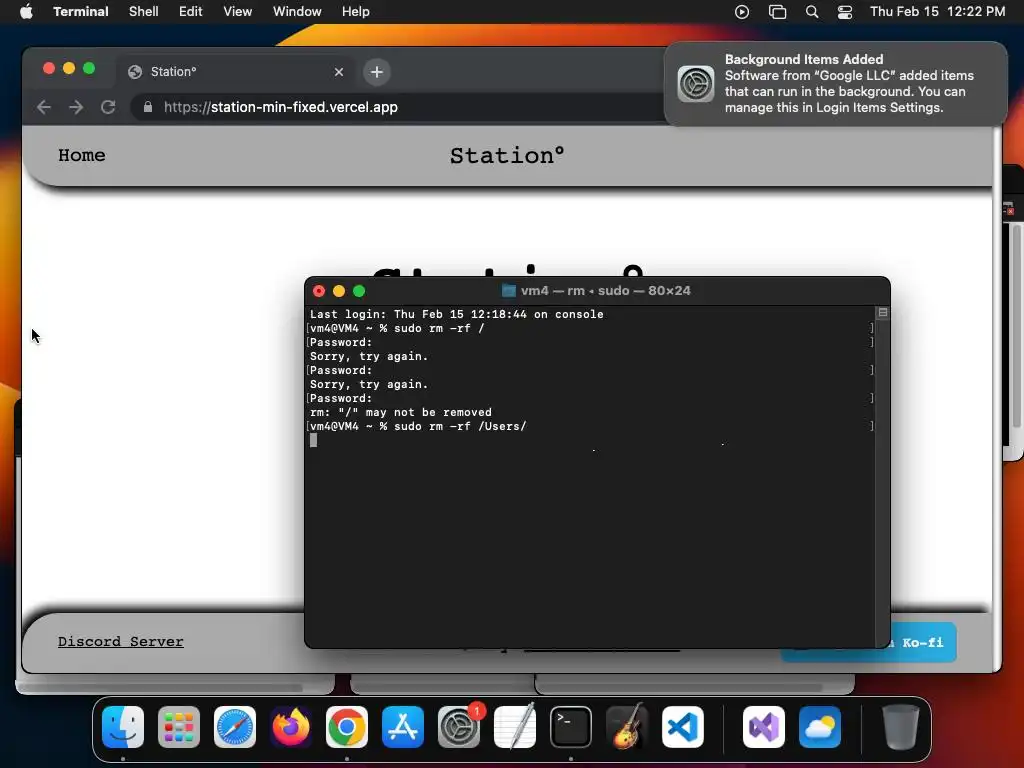Click the Background Items Added notification

(836, 84)
